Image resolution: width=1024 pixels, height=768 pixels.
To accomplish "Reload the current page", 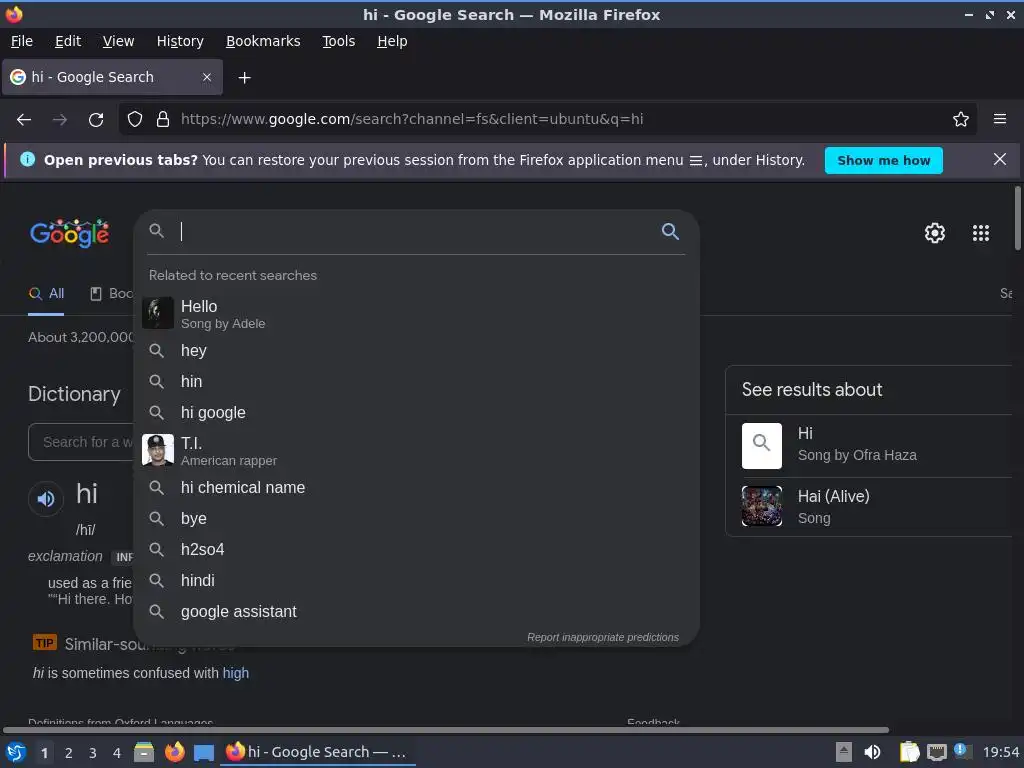I will tap(96, 120).
